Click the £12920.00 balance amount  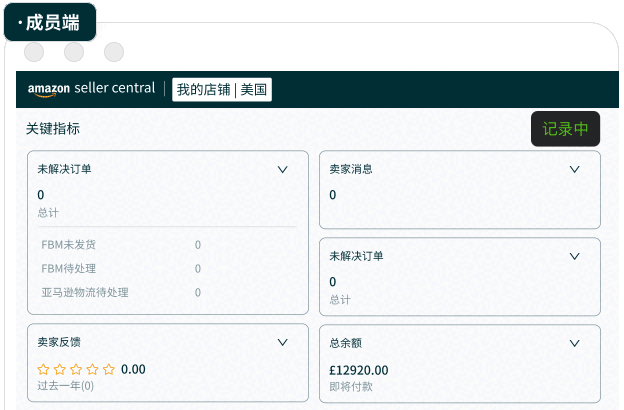click(359, 370)
